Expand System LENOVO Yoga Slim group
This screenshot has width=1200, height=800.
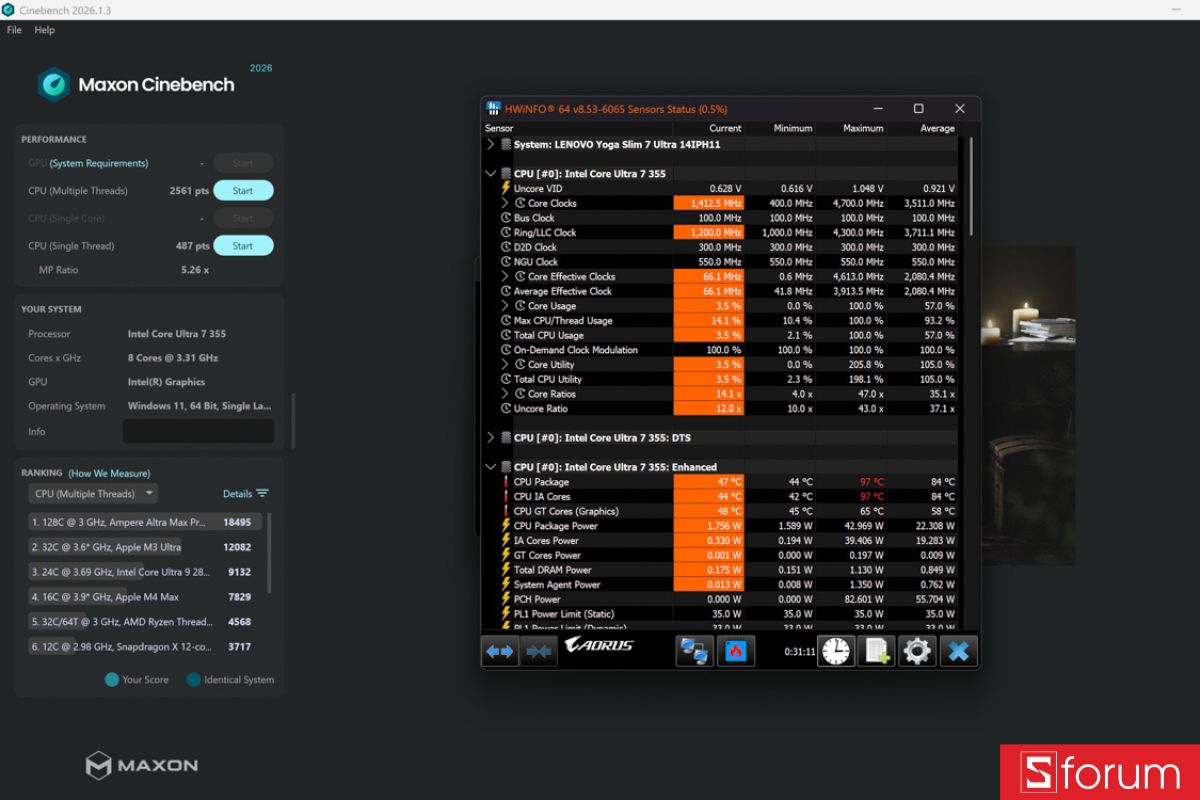[x=490, y=144]
